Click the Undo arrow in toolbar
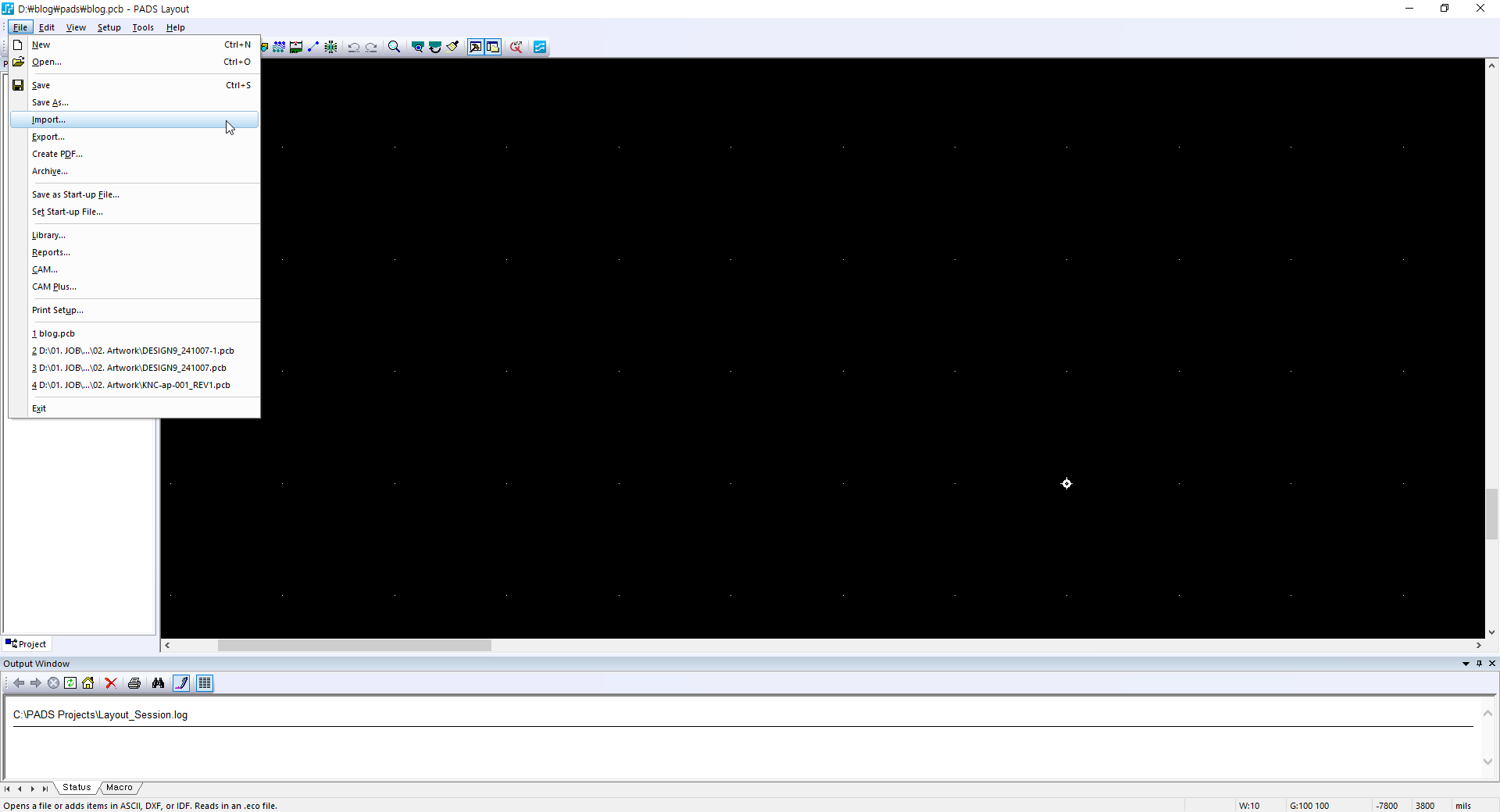This screenshot has width=1500, height=812. click(x=354, y=47)
